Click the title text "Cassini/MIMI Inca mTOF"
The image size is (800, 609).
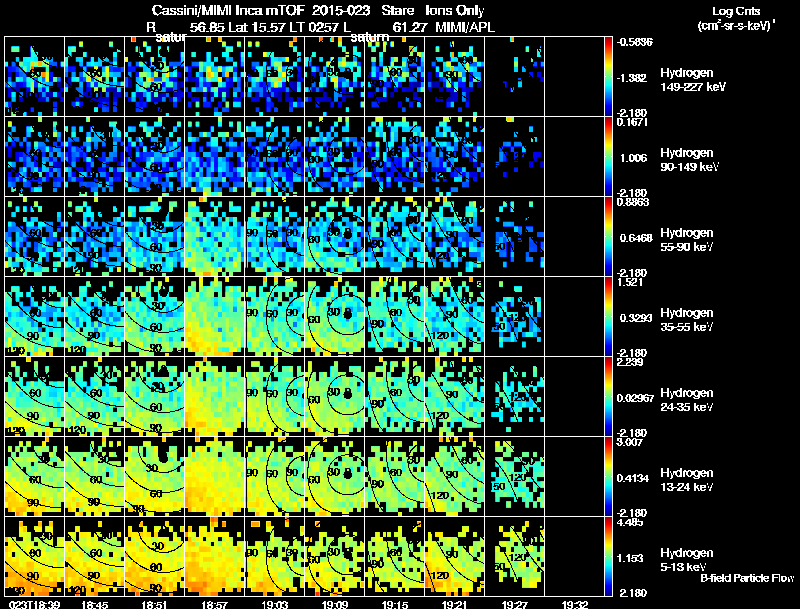click(x=228, y=11)
